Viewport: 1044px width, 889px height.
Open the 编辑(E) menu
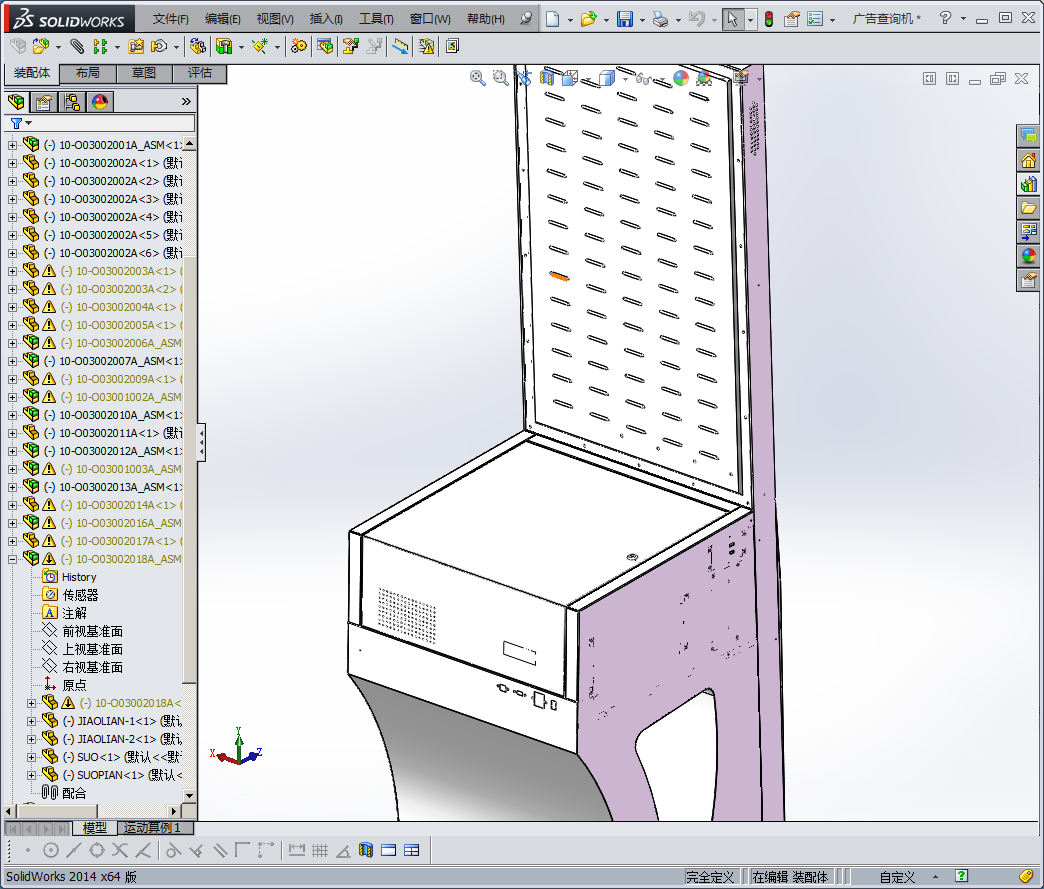coord(222,19)
